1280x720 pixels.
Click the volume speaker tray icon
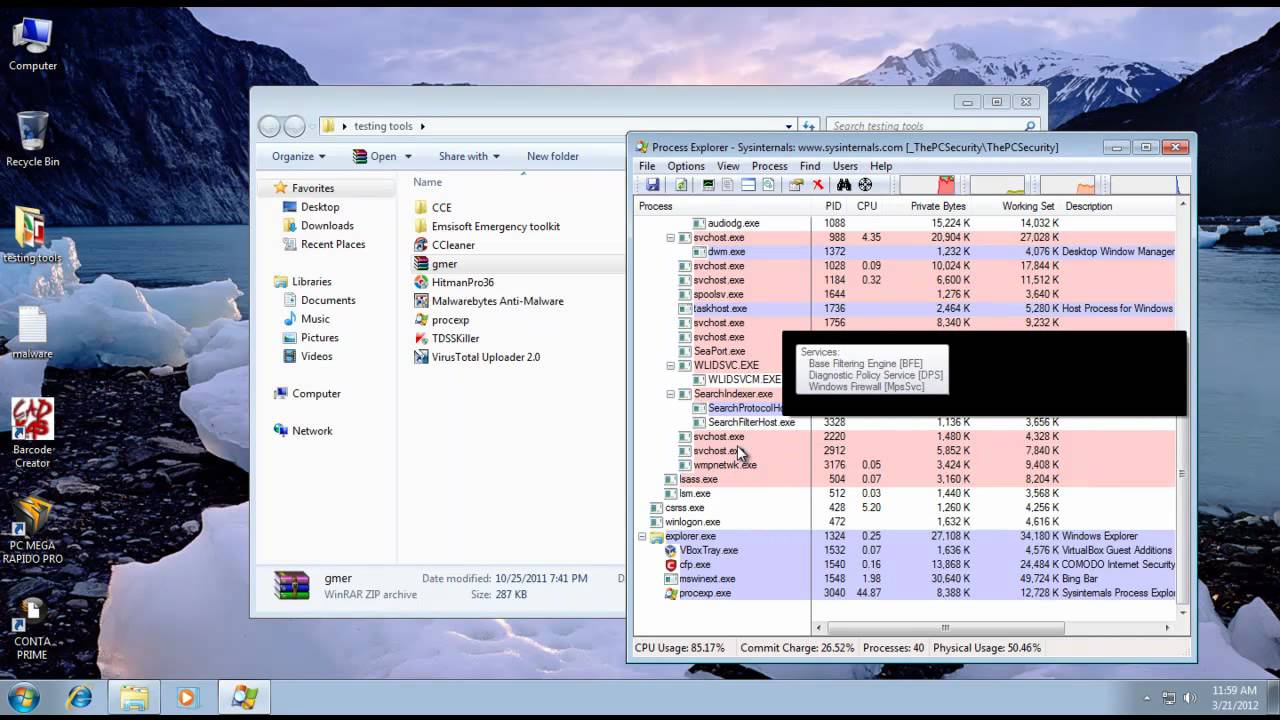pos(1190,698)
